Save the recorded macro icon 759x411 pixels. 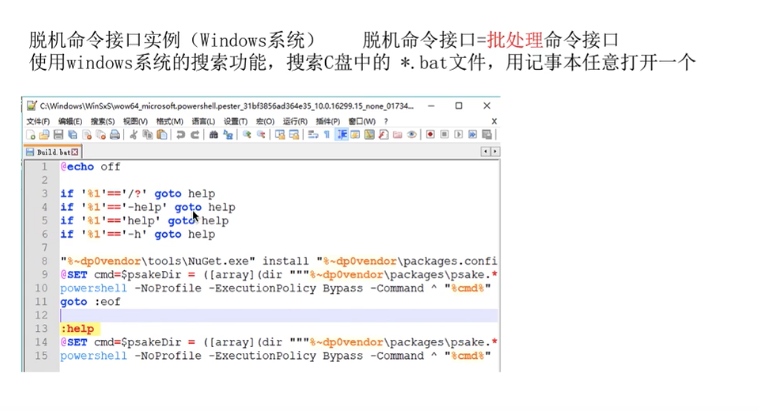[x=487, y=135]
